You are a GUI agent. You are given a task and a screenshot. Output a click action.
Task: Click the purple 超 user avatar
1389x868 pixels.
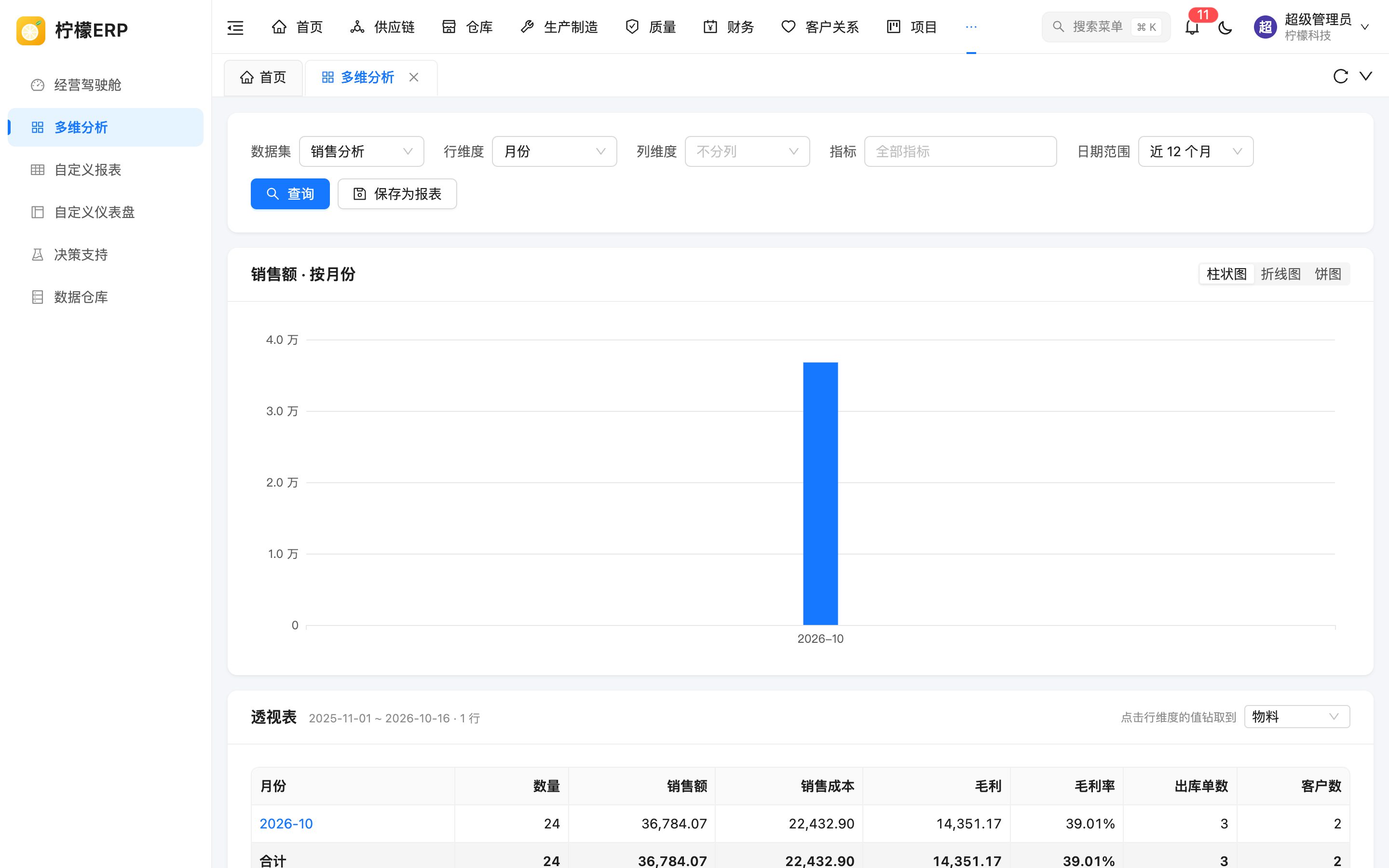(1265, 27)
